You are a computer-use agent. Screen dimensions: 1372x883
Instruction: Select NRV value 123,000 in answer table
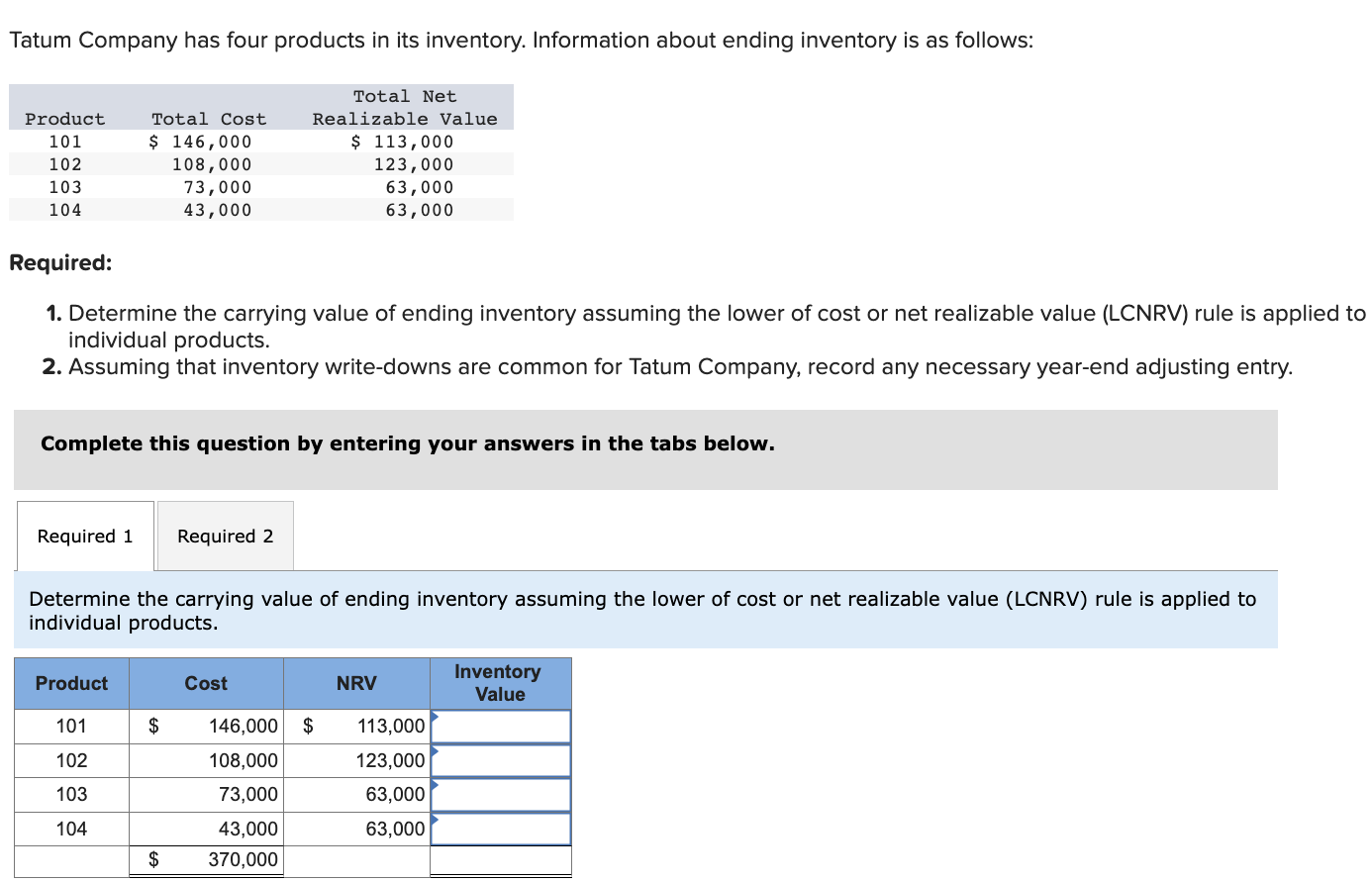[x=391, y=760]
